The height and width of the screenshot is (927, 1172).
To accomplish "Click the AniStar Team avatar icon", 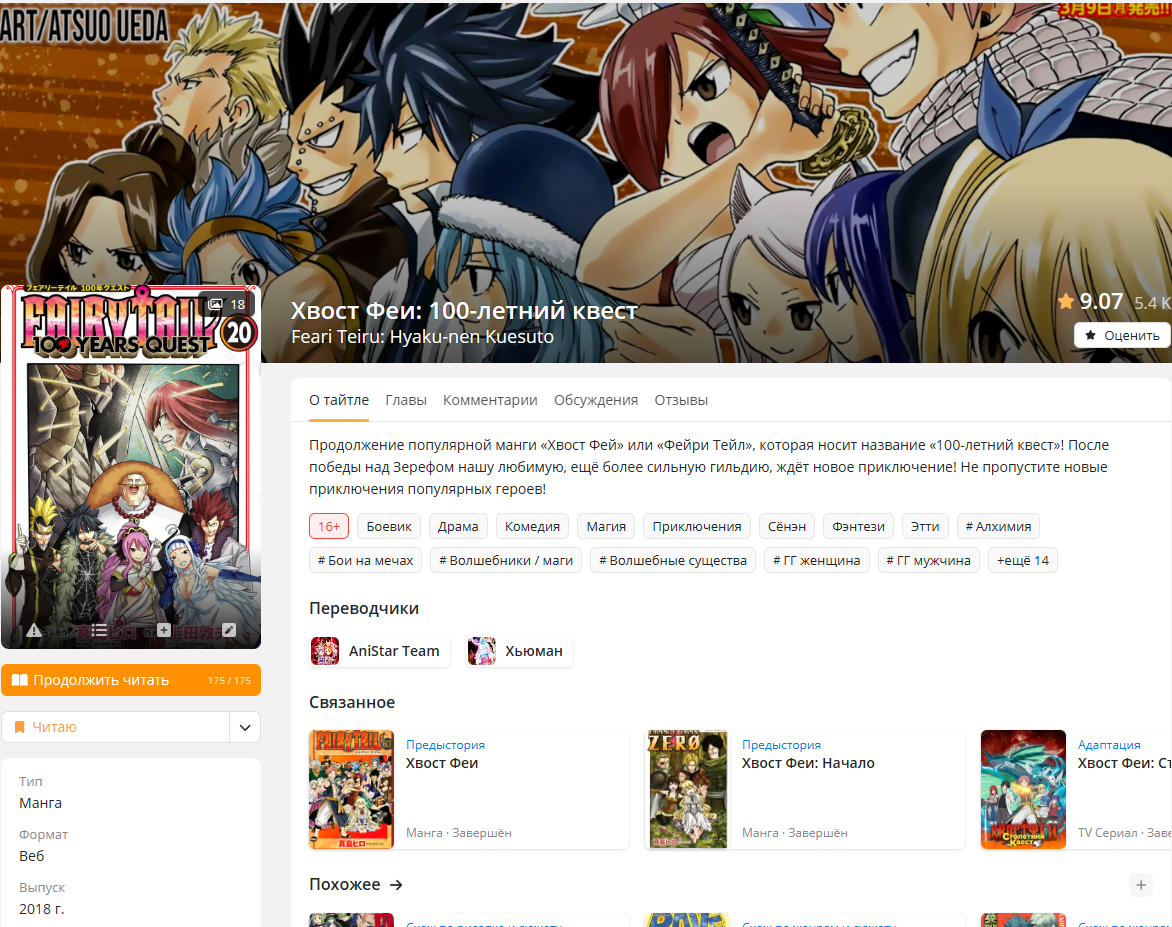I will point(325,651).
